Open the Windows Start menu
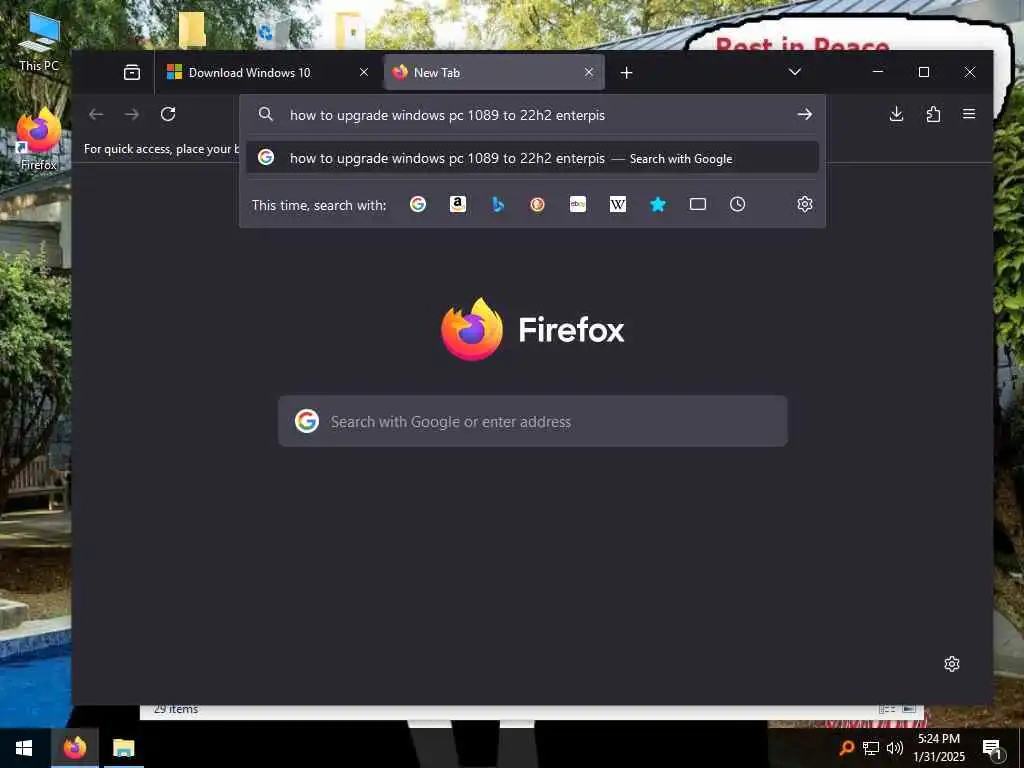This screenshot has height=768, width=1024. pos(24,748)
